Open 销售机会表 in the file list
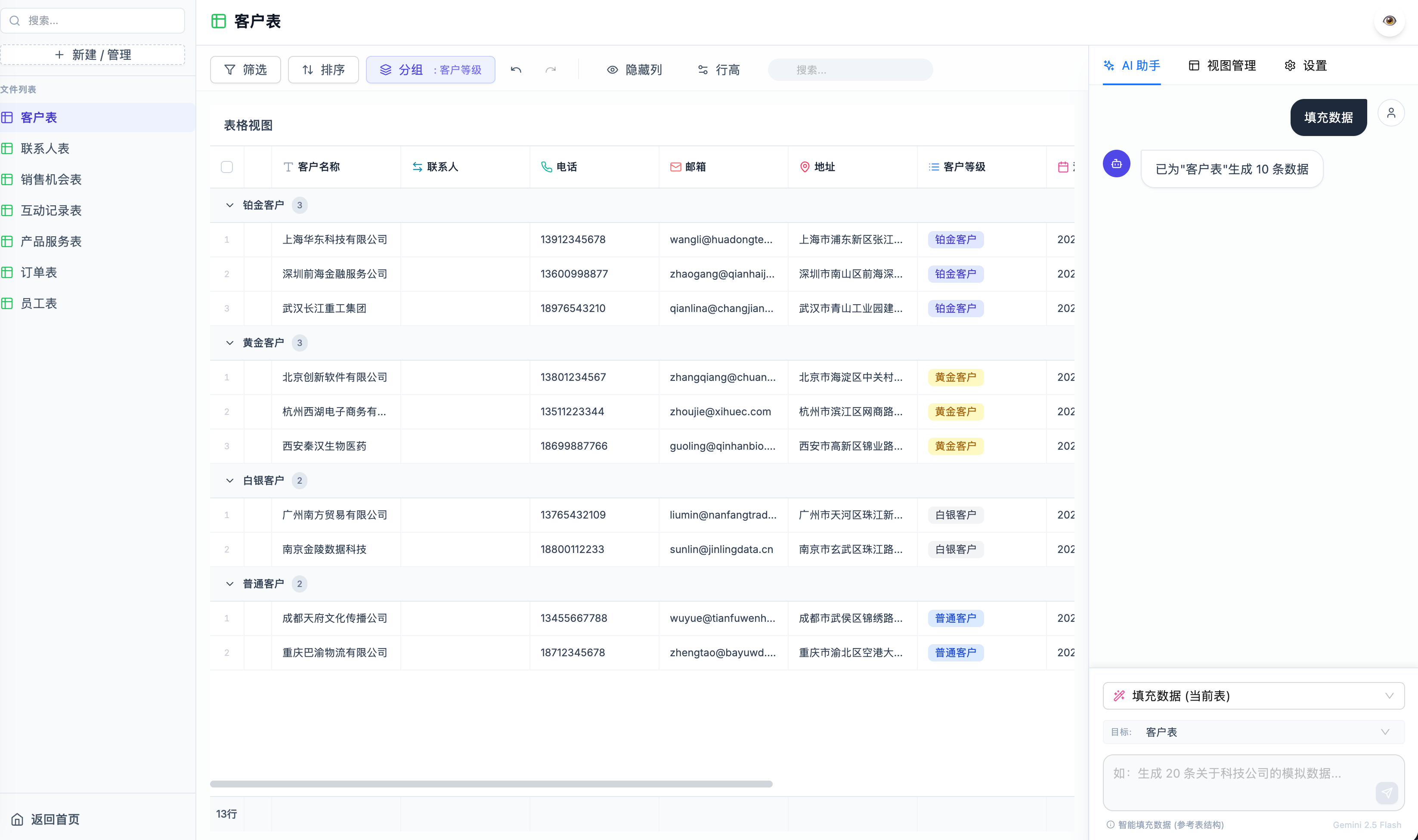Screen dimensions: 1418x840 coord(97,179)
